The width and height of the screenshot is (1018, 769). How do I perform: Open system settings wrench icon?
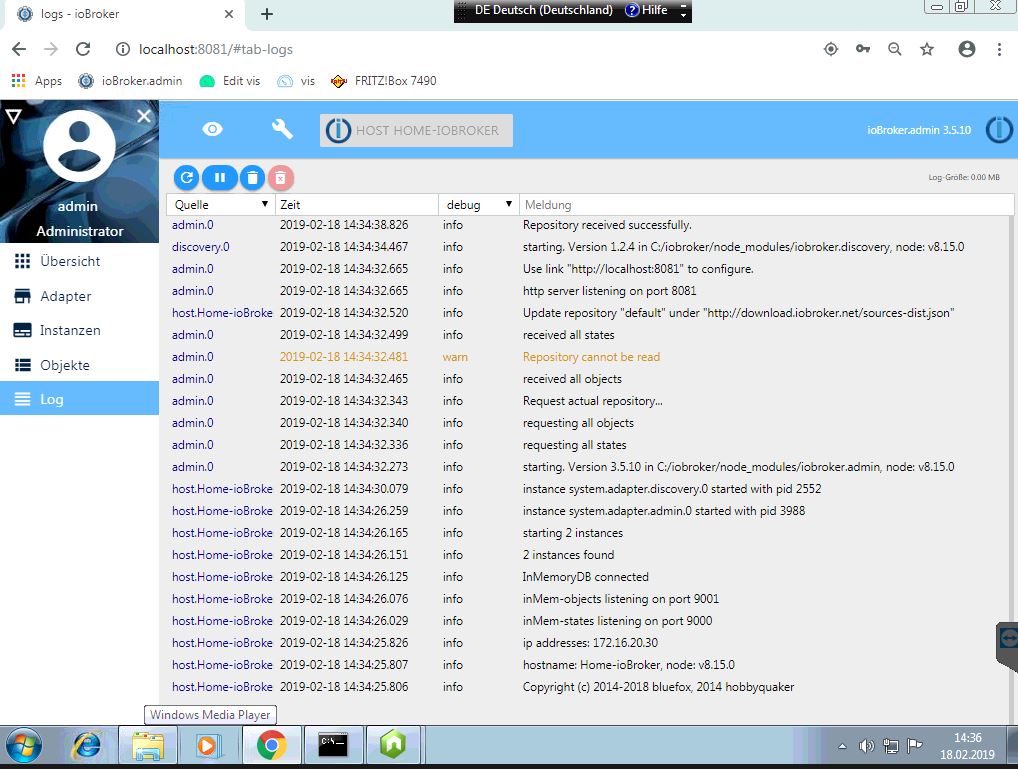[x=282, y=129]
